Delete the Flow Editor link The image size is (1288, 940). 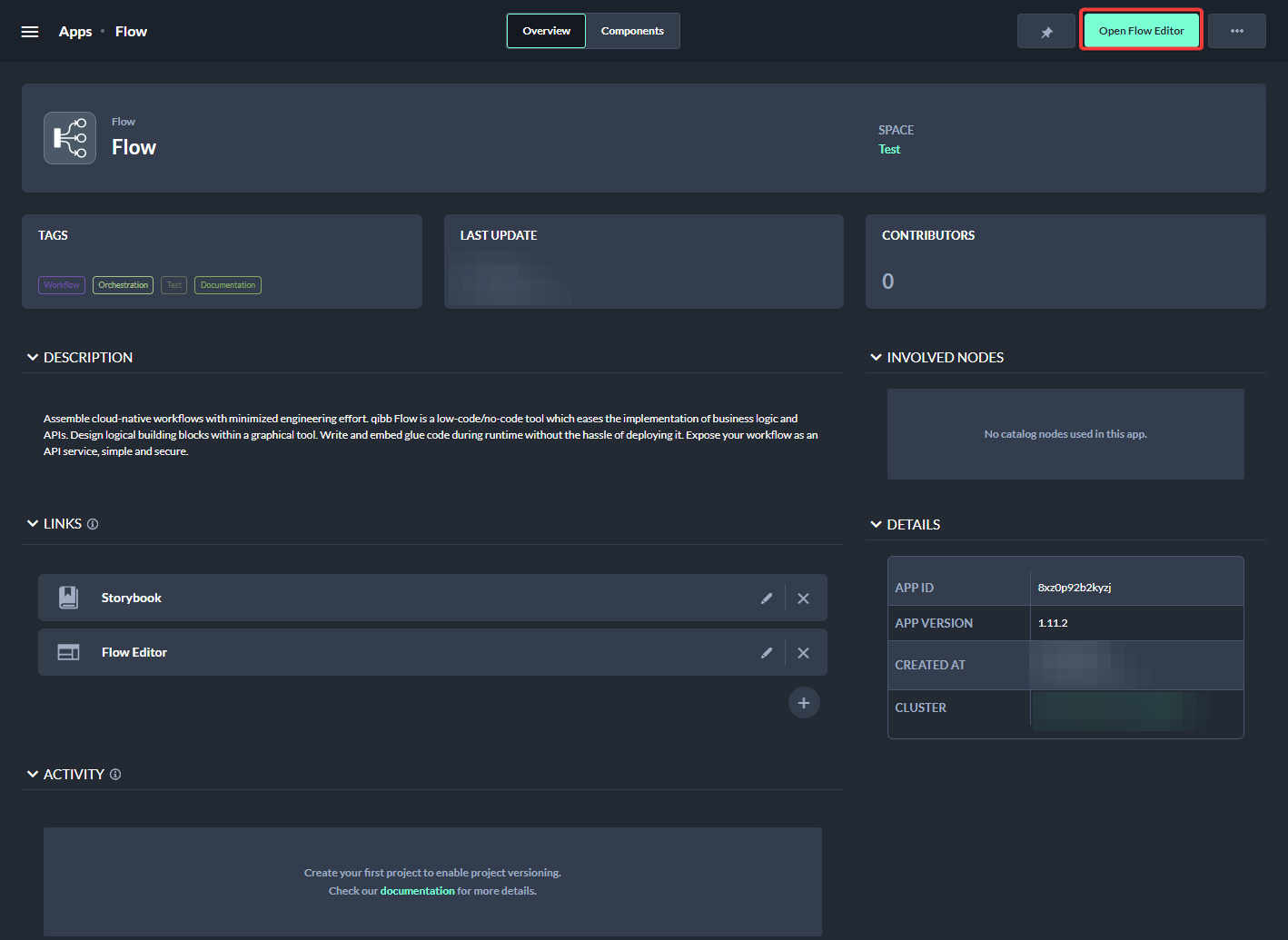803,653
